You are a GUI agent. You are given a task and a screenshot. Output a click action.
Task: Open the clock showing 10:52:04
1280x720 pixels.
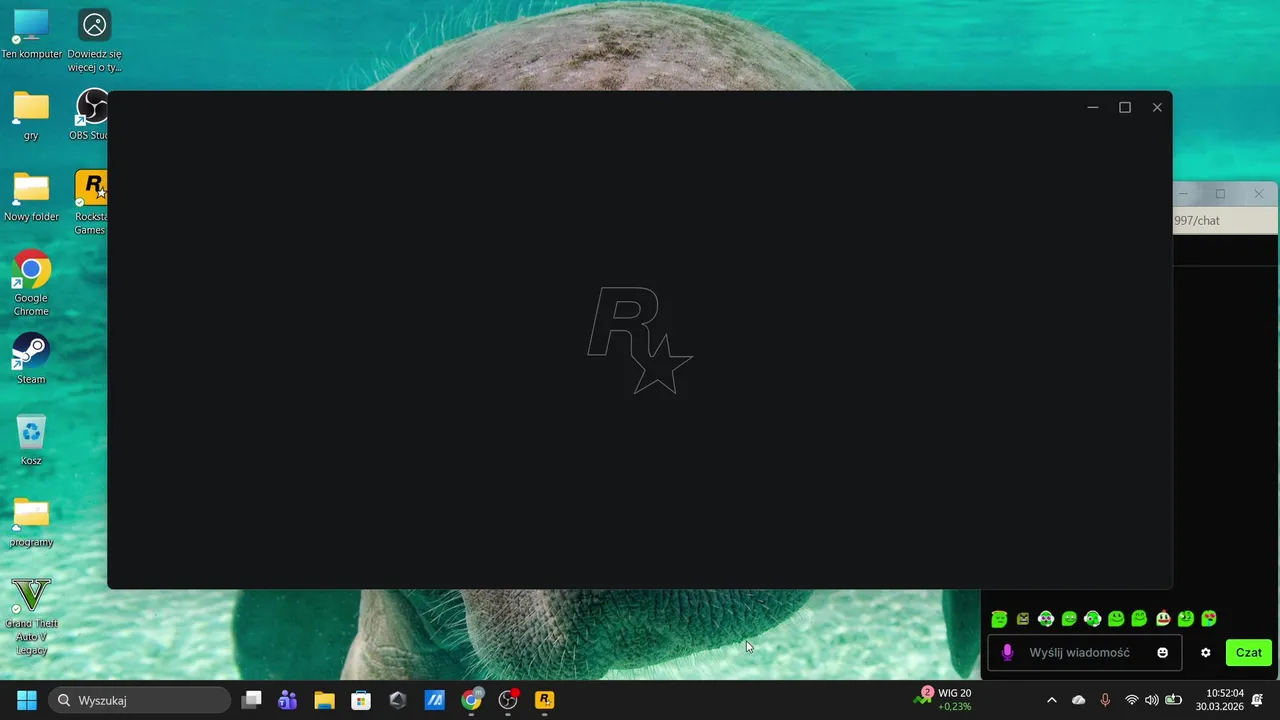[1220, 700]
